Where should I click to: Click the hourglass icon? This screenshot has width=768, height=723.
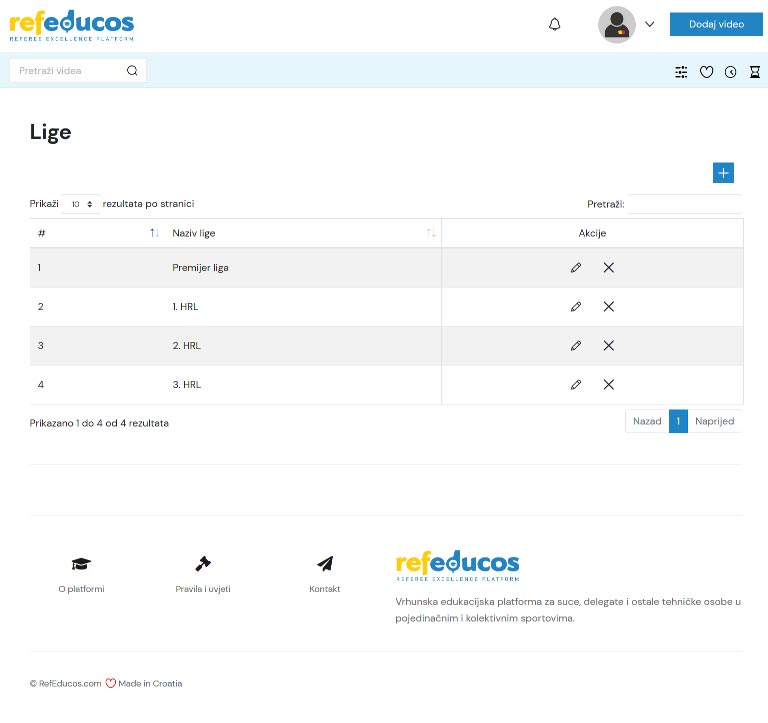tap(755, 72)
